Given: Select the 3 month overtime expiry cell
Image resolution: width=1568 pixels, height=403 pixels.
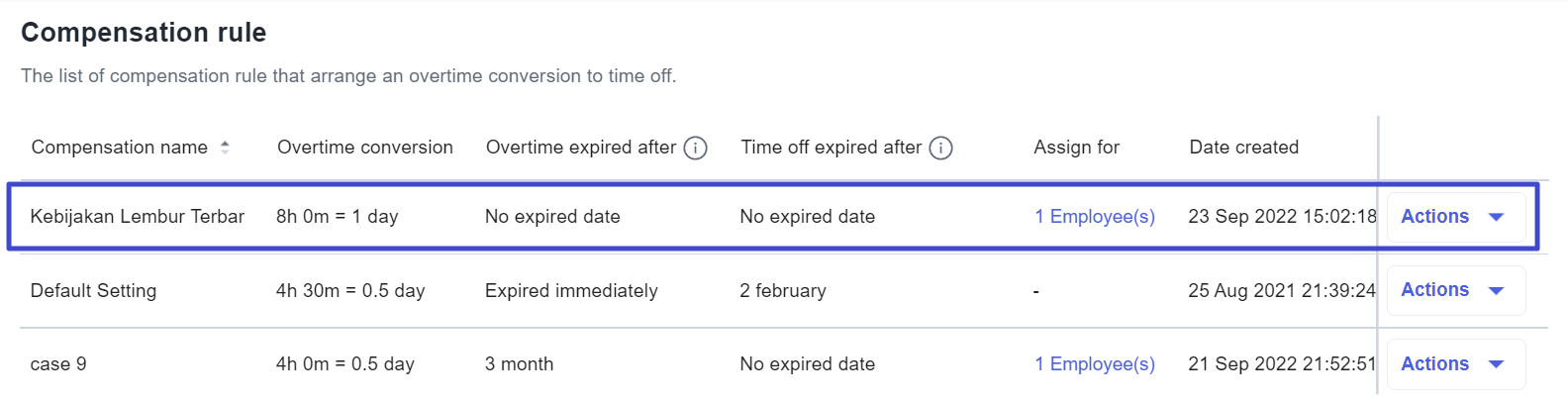Looking at the screenshot, I should [520, 364].
